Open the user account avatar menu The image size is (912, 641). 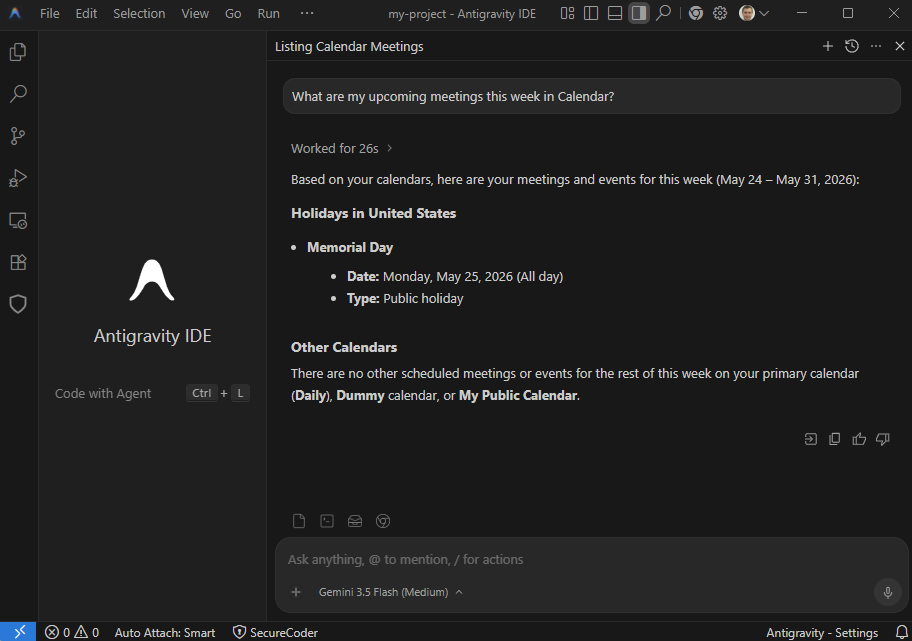[754, 13]
